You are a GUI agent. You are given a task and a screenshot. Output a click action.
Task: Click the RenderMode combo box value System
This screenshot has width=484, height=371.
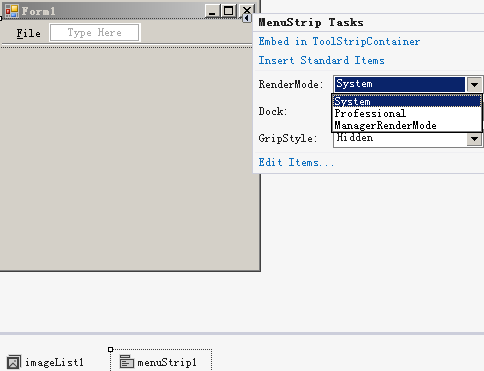coord(400,84)
